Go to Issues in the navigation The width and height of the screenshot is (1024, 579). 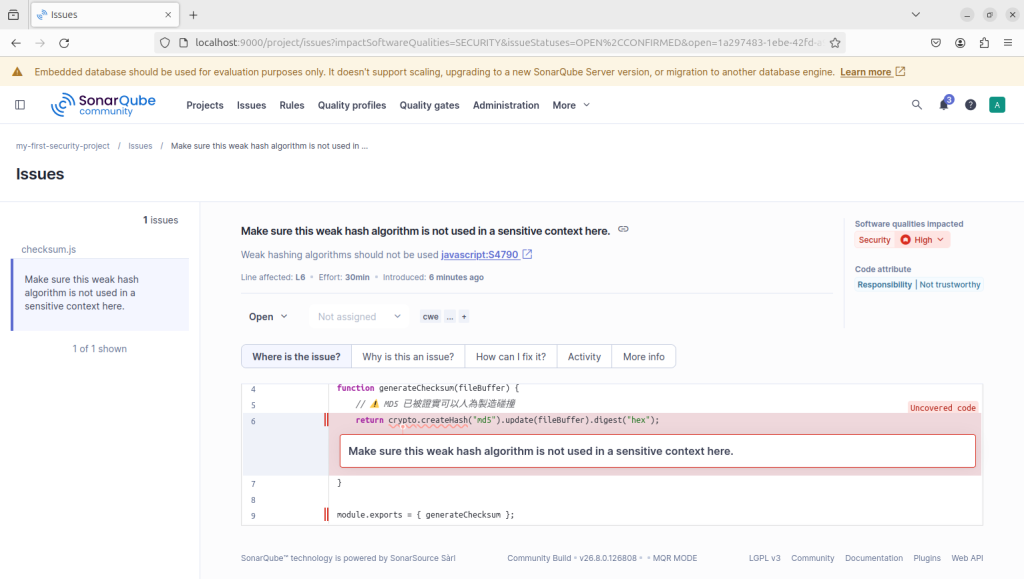coord(251,105)
